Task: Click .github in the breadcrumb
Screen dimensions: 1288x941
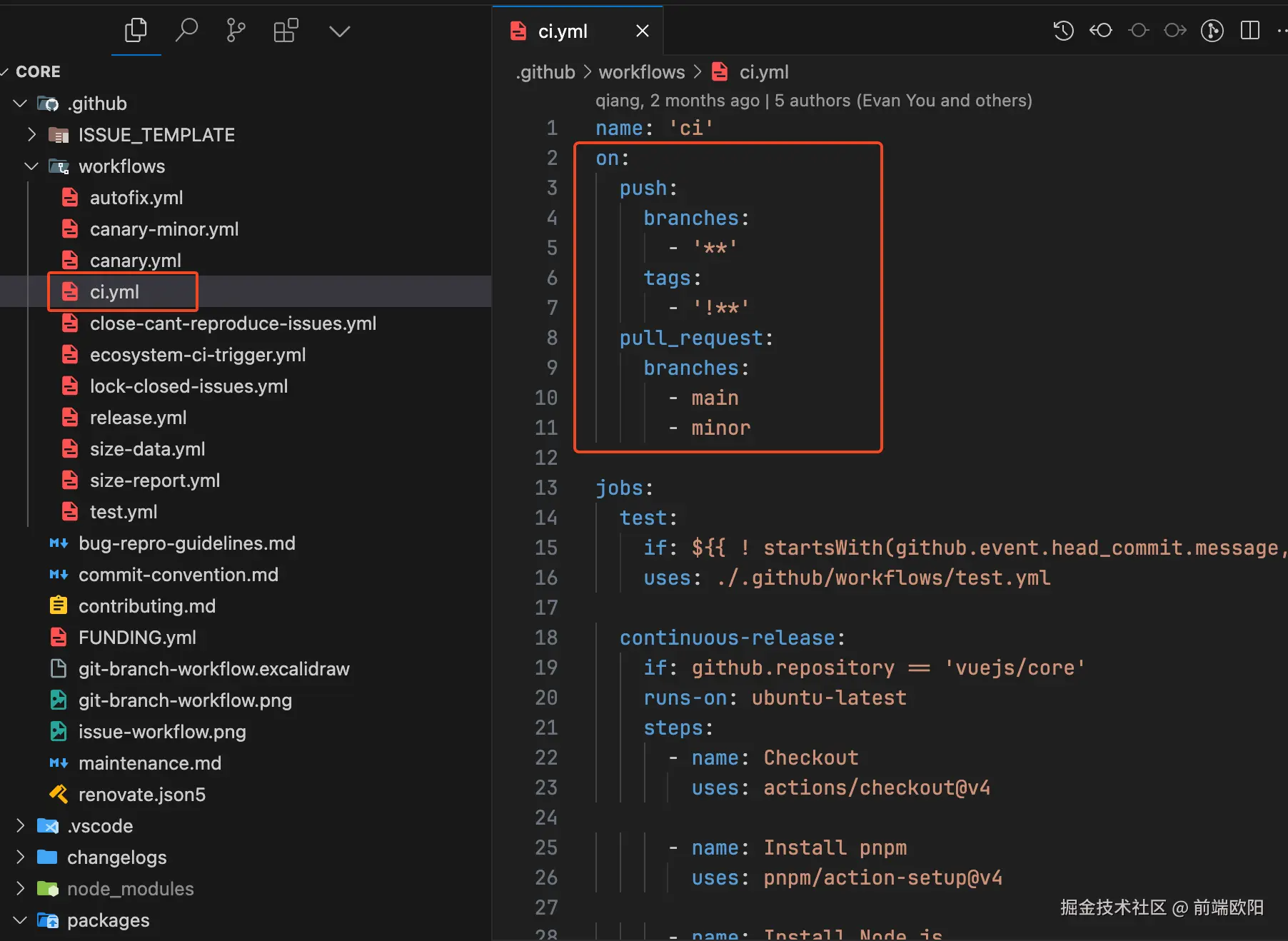Action: tap(545, 72)
